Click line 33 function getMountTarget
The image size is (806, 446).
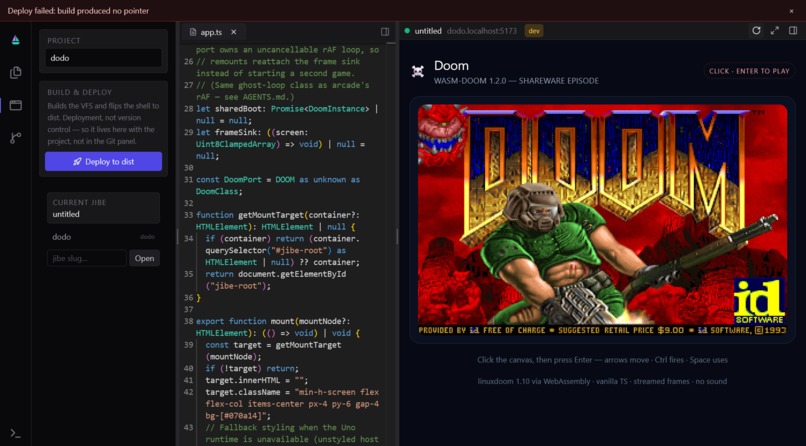point(278,220)
